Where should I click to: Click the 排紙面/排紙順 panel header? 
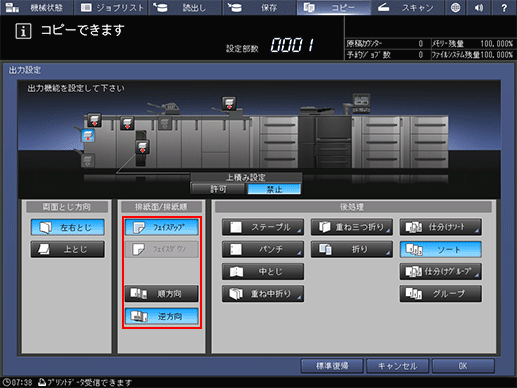(x=161, y=207)
